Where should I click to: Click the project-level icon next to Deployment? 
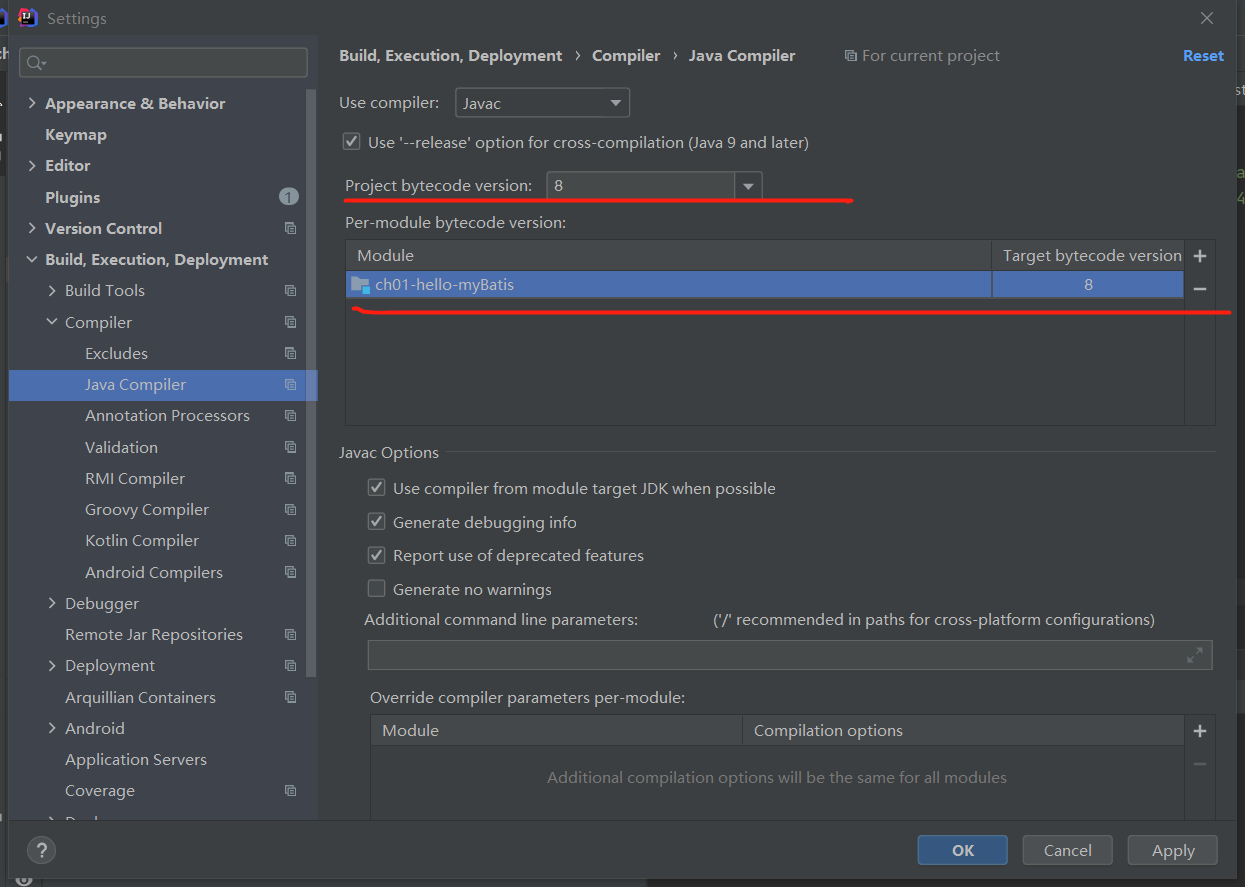point(290,666)
